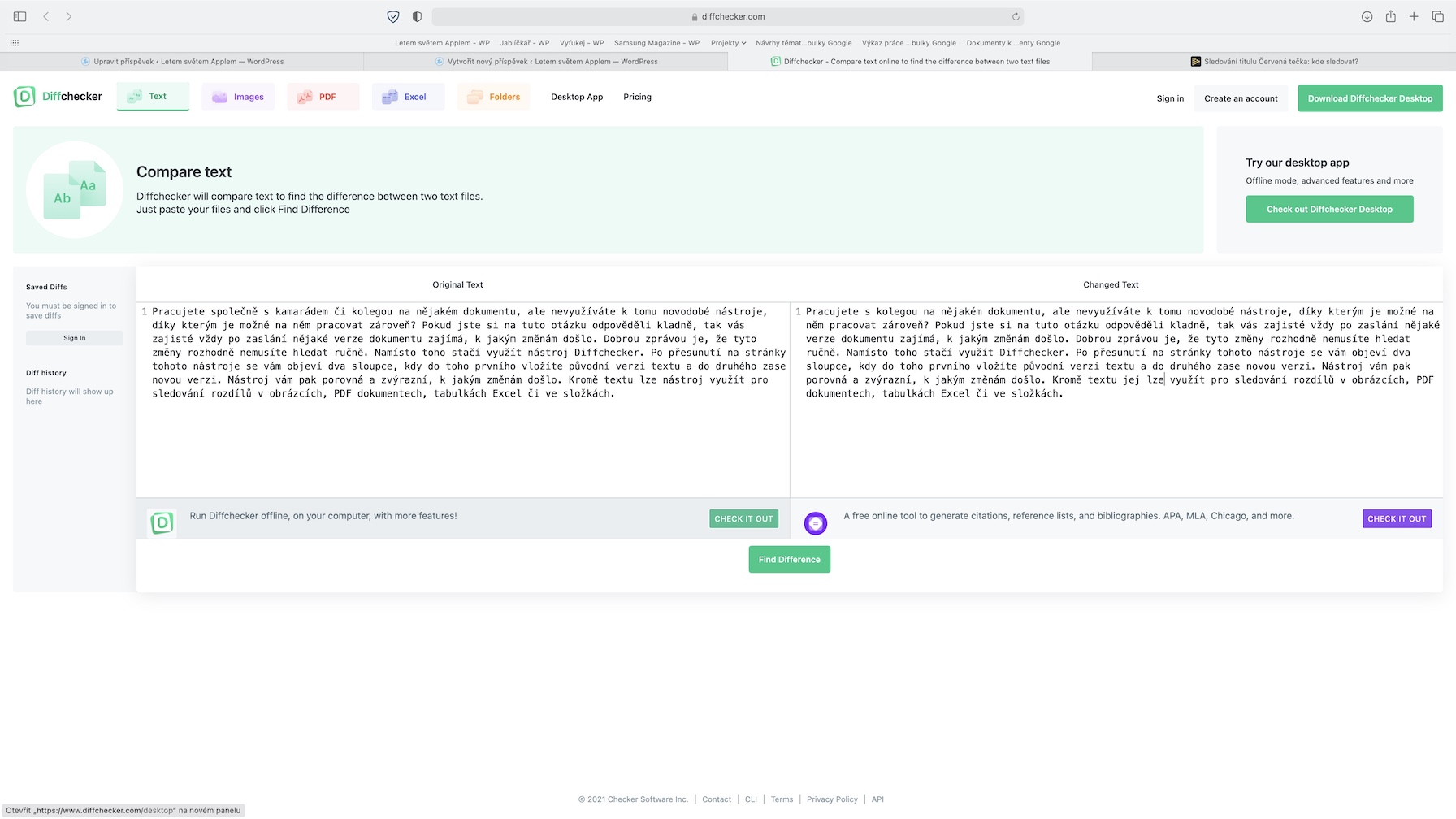Click the purple citation tool icon

(816, 523)
